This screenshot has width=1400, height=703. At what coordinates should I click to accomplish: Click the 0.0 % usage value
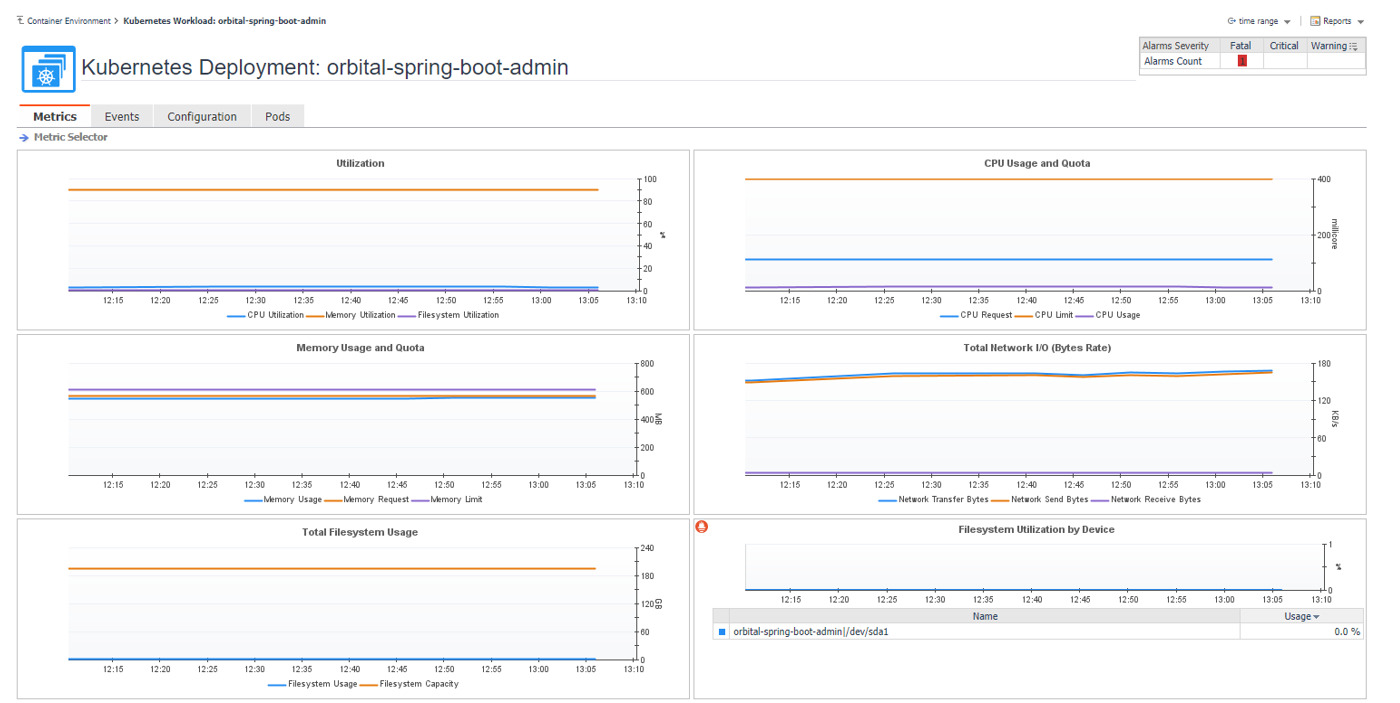(x=1347, y=632)
